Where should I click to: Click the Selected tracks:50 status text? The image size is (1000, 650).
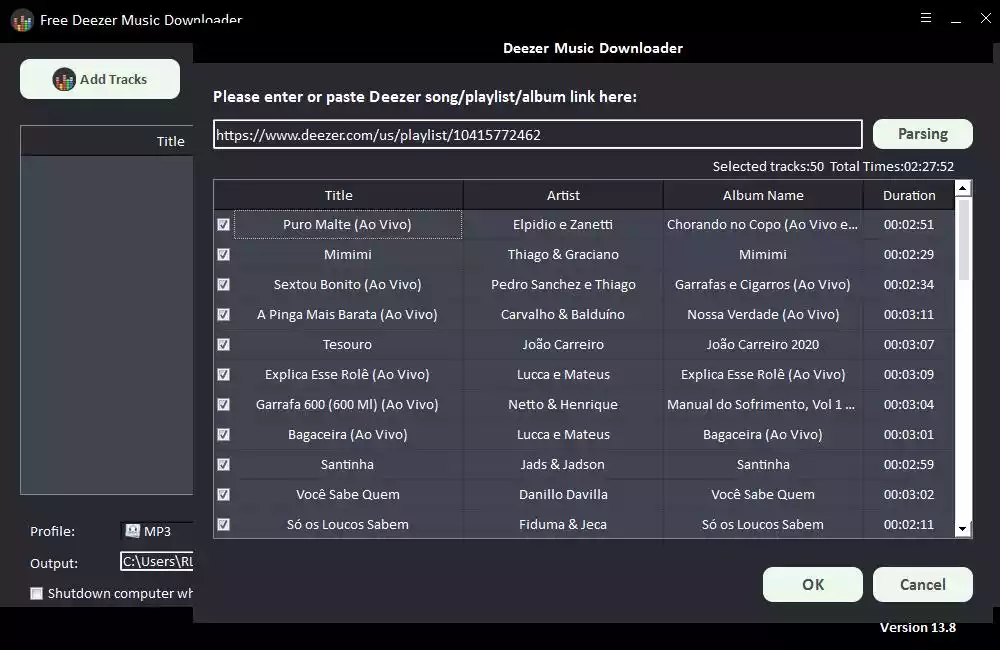(x=768, y=166)
